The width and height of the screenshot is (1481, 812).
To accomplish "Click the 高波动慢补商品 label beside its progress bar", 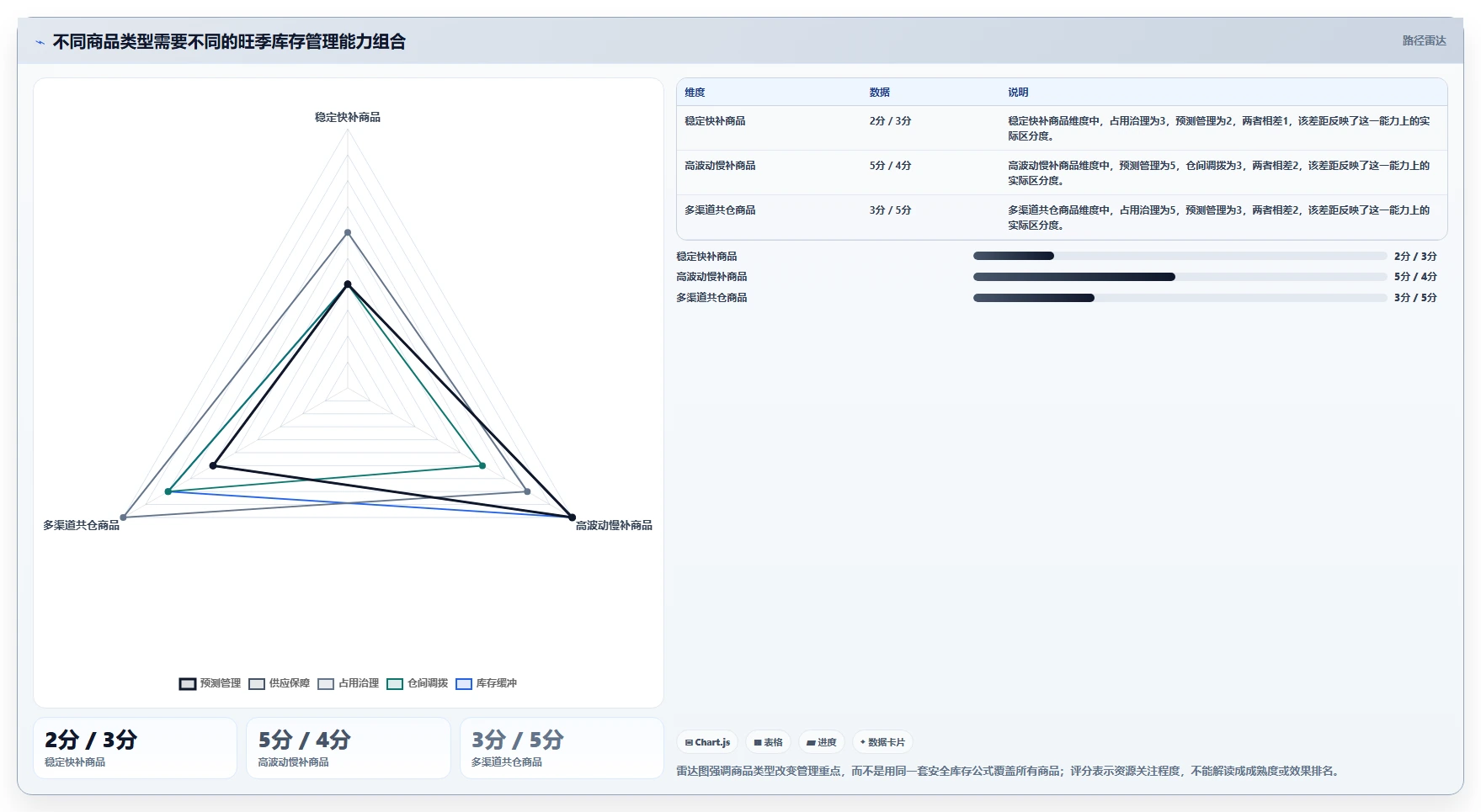I will click(711, 277).
